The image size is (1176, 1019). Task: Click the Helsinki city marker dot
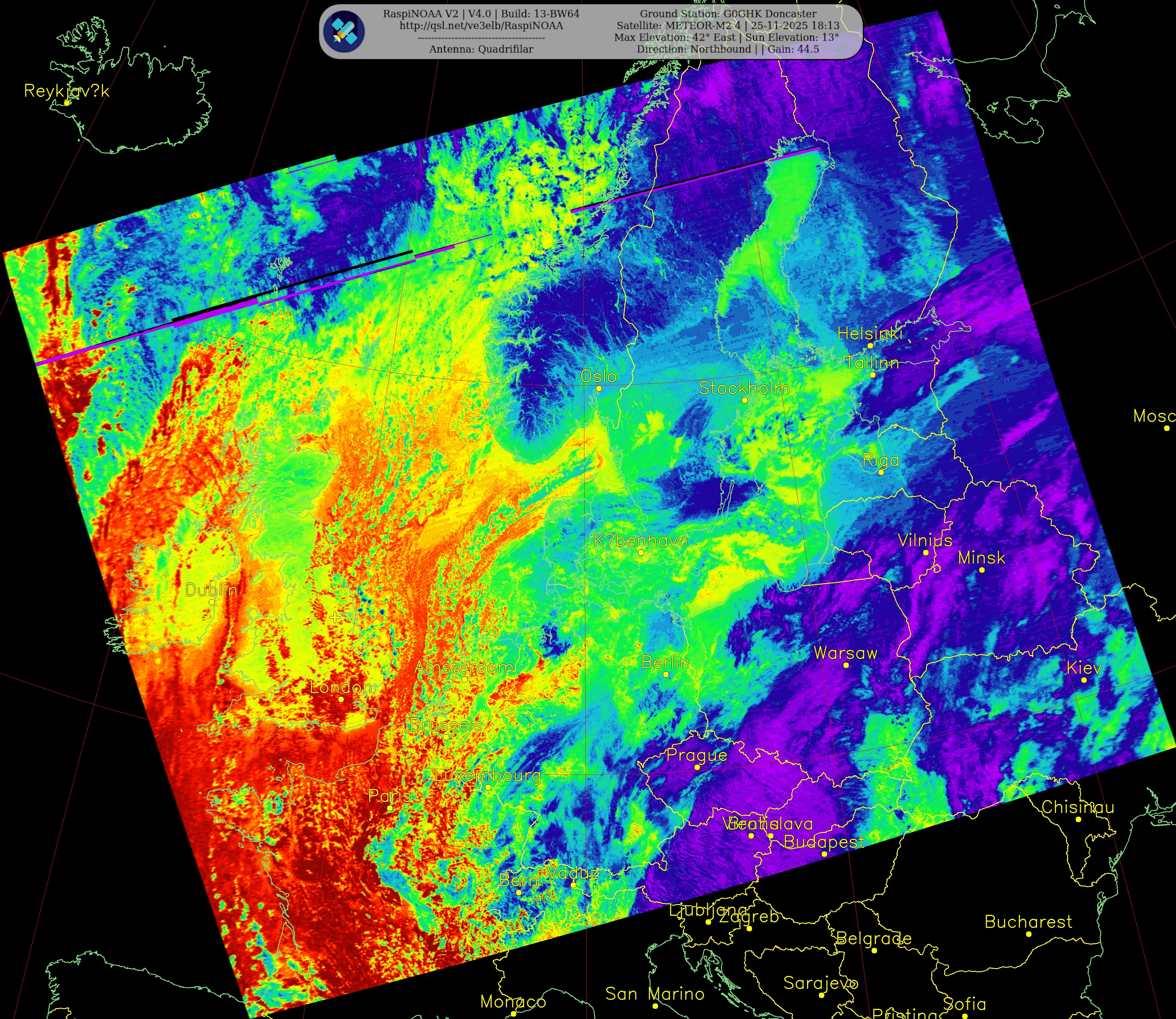(x=870, y=345)
